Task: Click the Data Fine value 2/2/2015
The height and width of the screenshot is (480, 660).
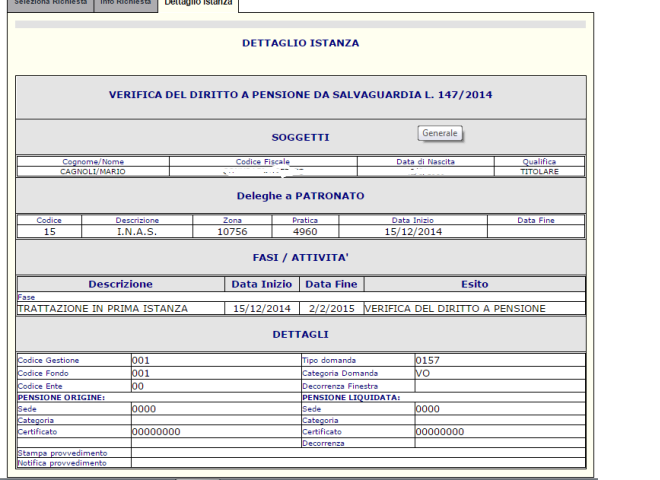Action: [x=330, y=308]
